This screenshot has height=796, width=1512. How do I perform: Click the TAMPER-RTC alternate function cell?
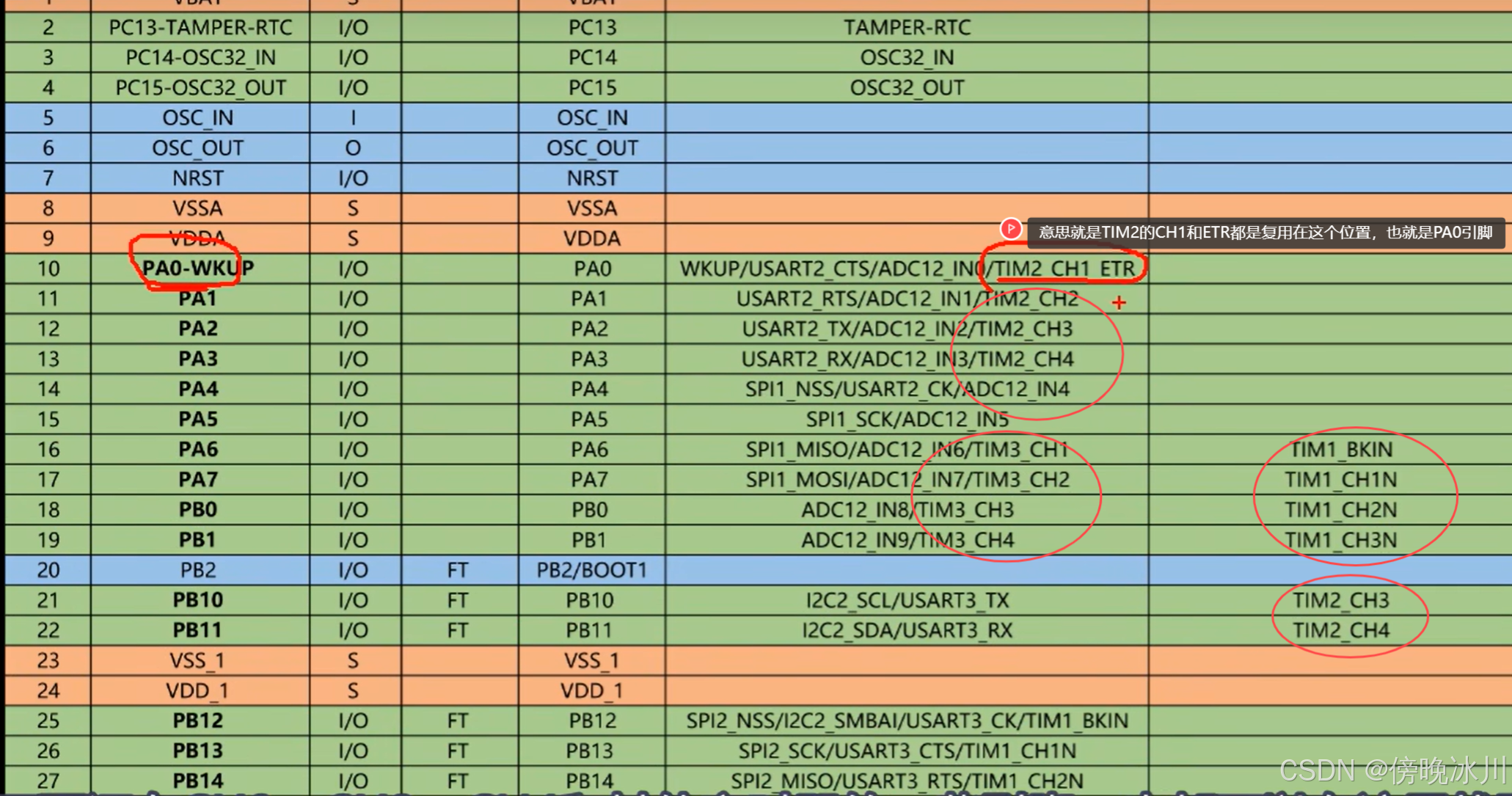(x=907, y=28)
